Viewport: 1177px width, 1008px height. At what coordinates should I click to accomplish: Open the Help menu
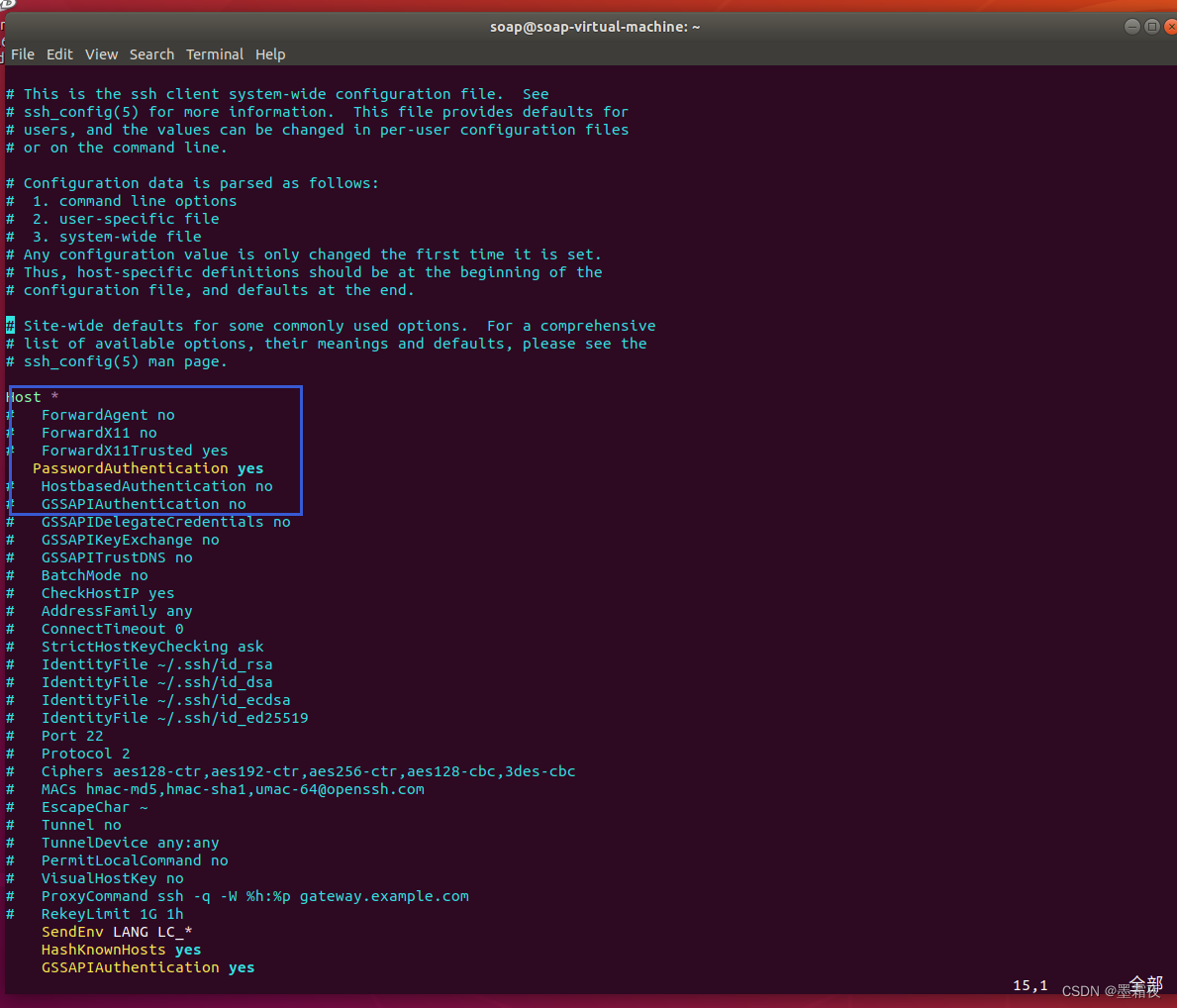(x=270, y=54)
